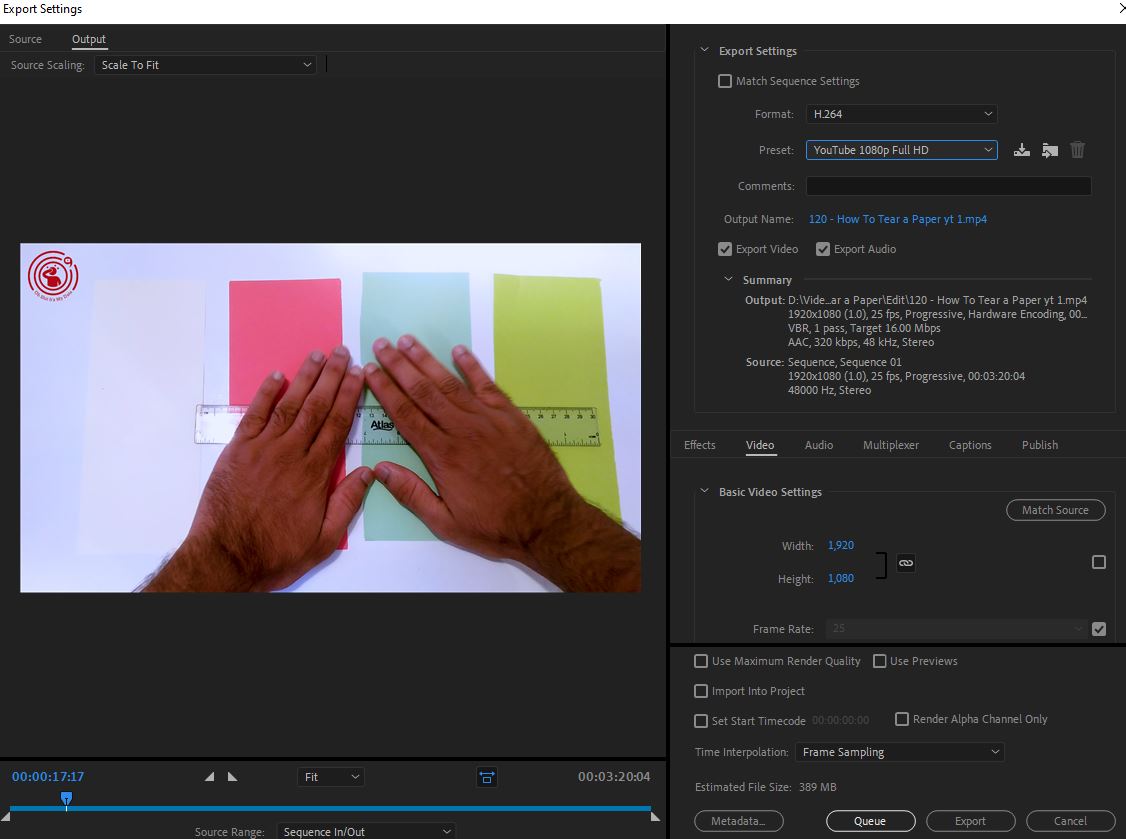Click the Comments input field

click(949, 186)
